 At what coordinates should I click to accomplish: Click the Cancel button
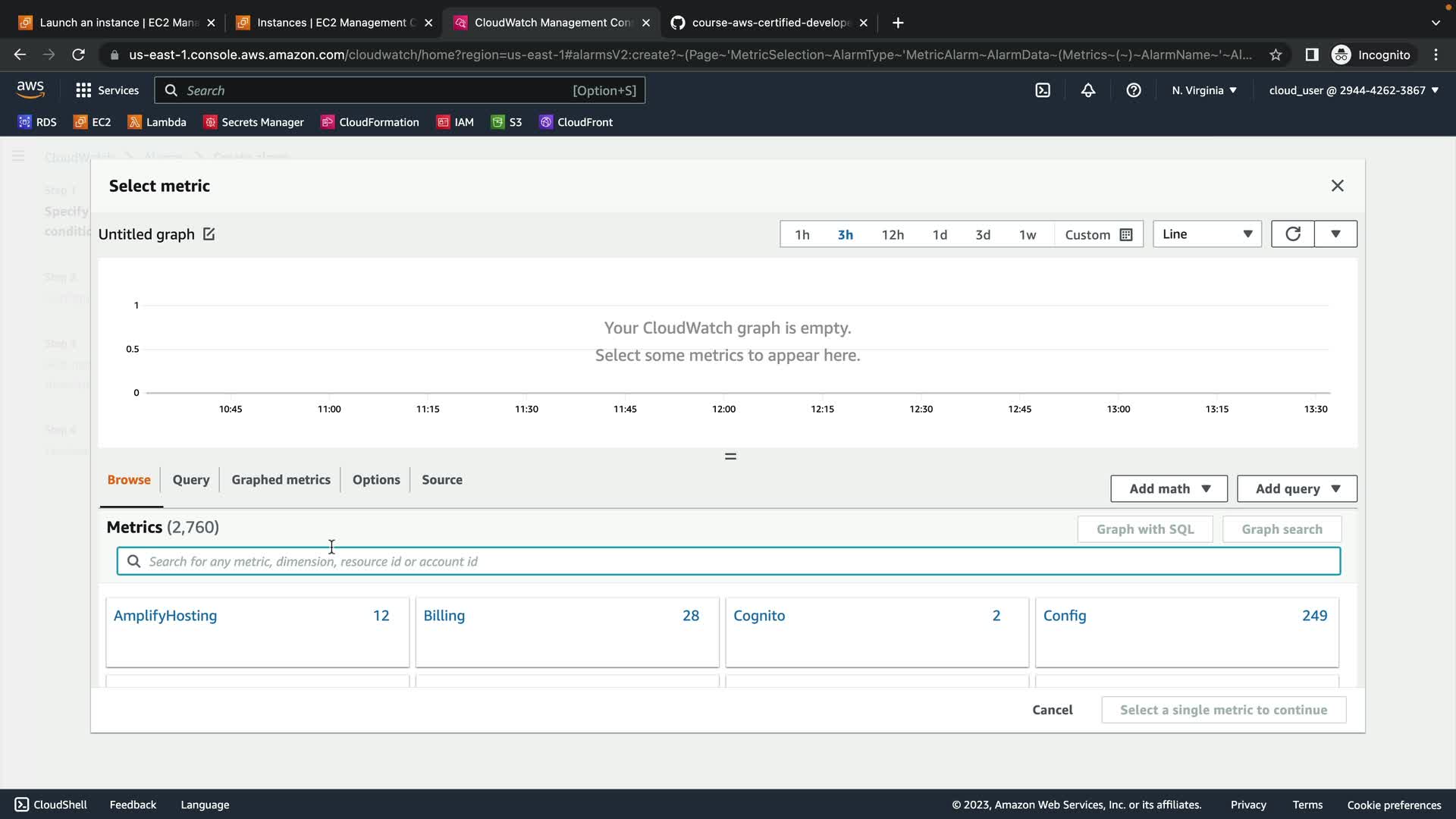coord(1052,711)
